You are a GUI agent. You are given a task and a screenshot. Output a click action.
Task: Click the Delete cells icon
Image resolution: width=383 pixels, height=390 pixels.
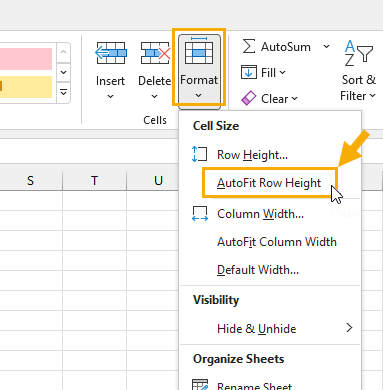[x=155, y=53]
